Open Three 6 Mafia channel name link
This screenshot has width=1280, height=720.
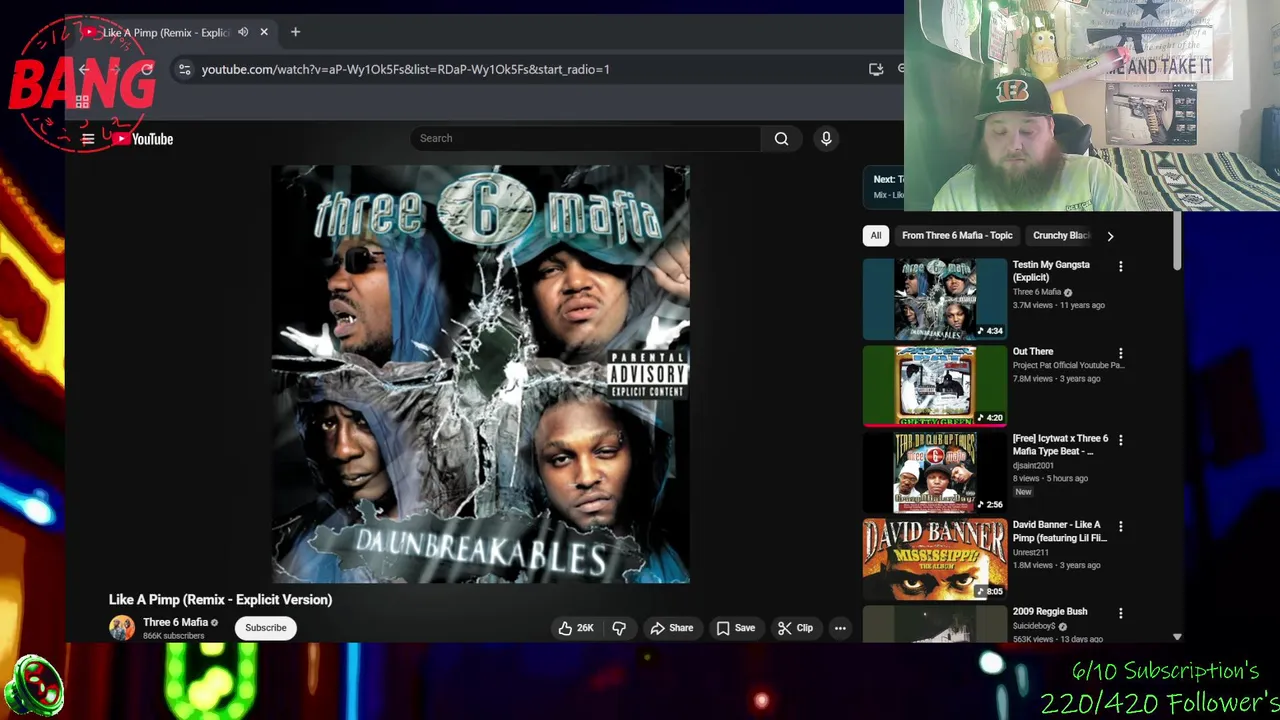tap(175, 622)
